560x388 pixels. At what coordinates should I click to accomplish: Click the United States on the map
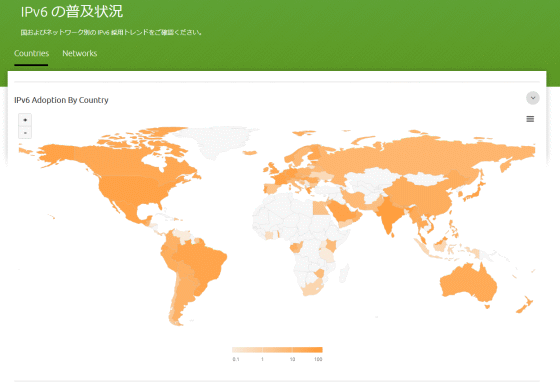129,188
